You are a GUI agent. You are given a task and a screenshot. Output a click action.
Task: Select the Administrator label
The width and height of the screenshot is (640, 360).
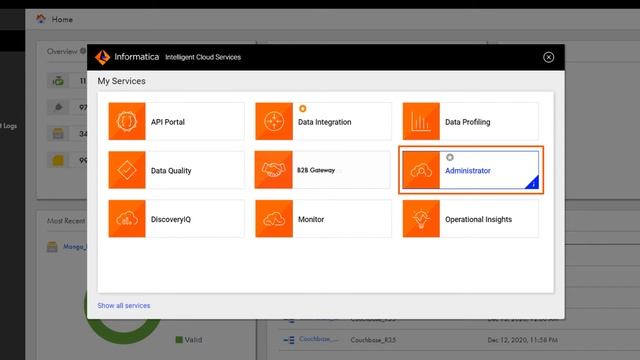click(x=468, y=171)
